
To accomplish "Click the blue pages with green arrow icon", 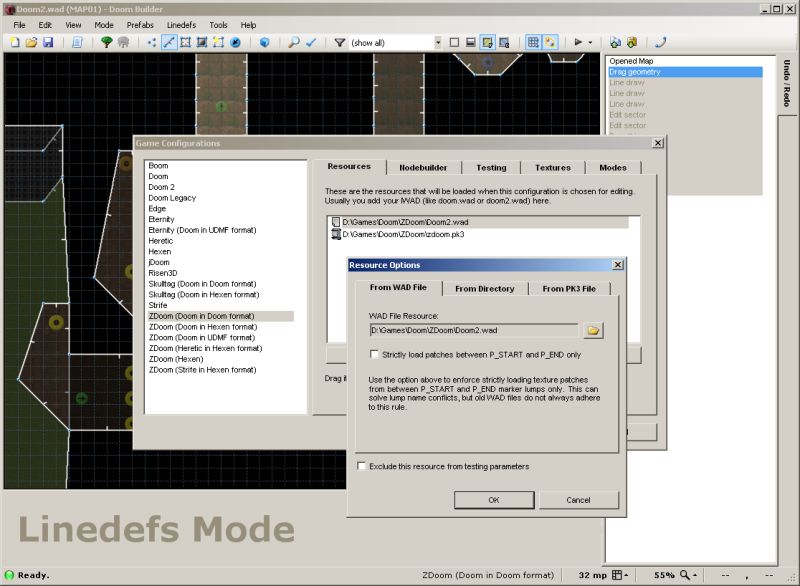I will point(615,43).
